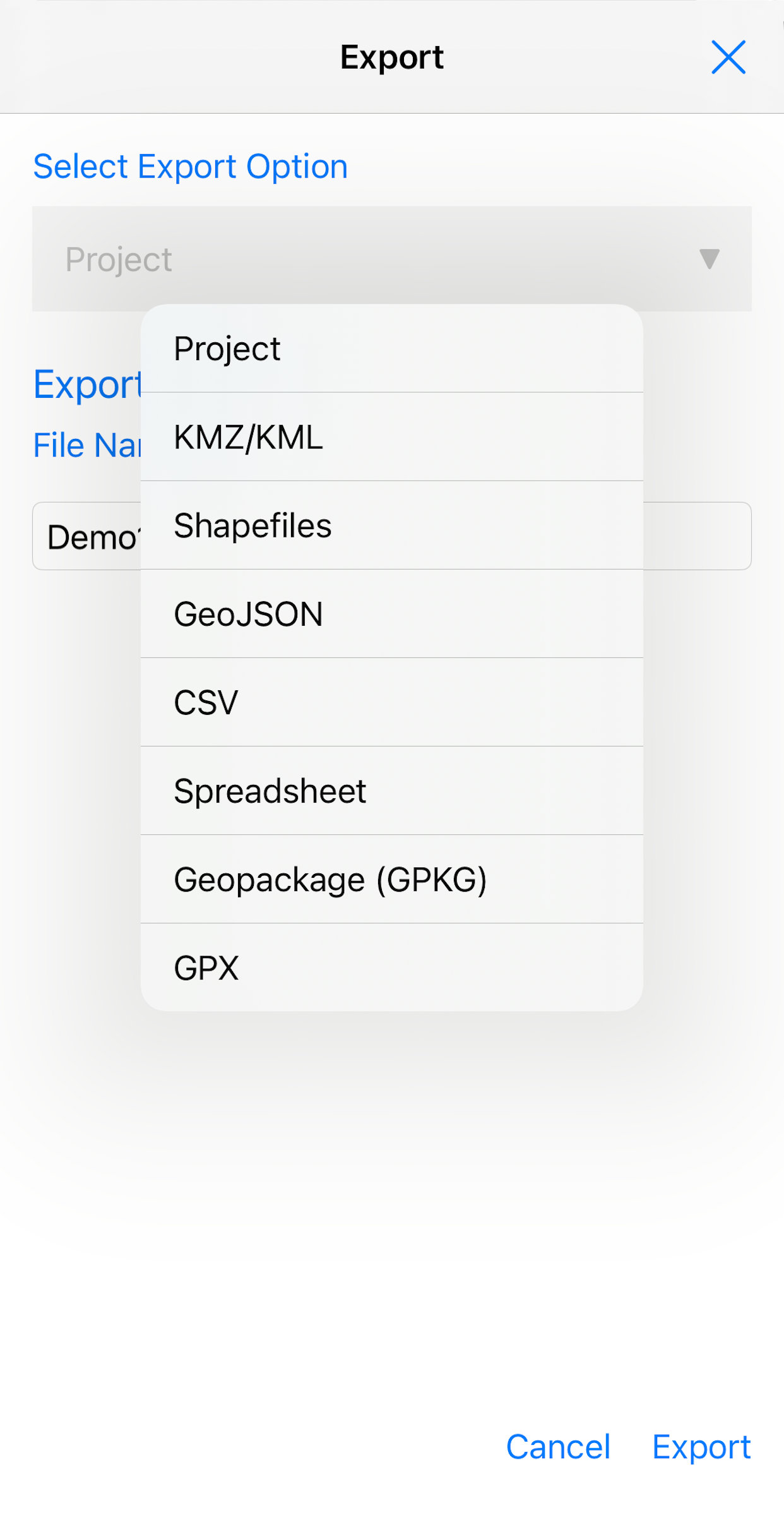Viewport: 784px width, 1515px height.
Task: Select Spreadsheet export option
Action: tap(391, 791)
